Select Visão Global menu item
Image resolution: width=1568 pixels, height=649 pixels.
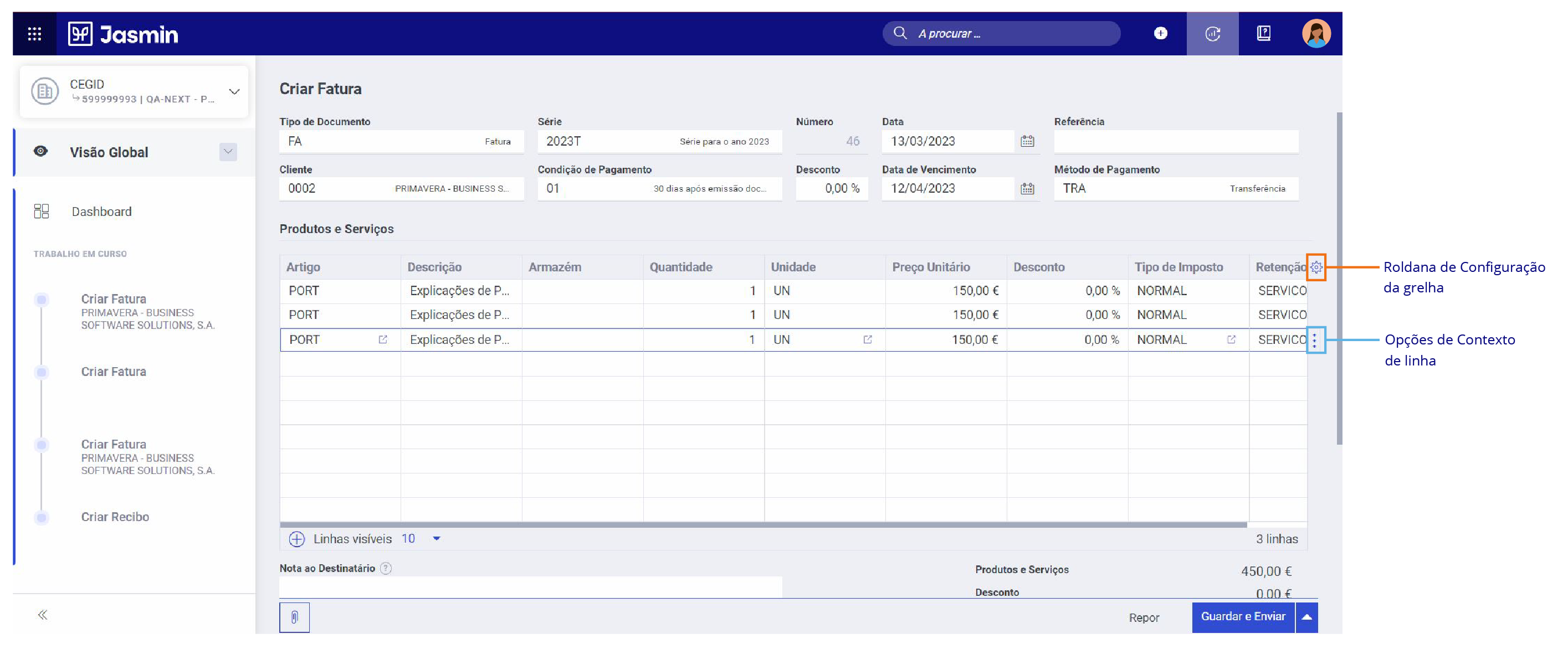pyautogui.click(x=109, y=152)
